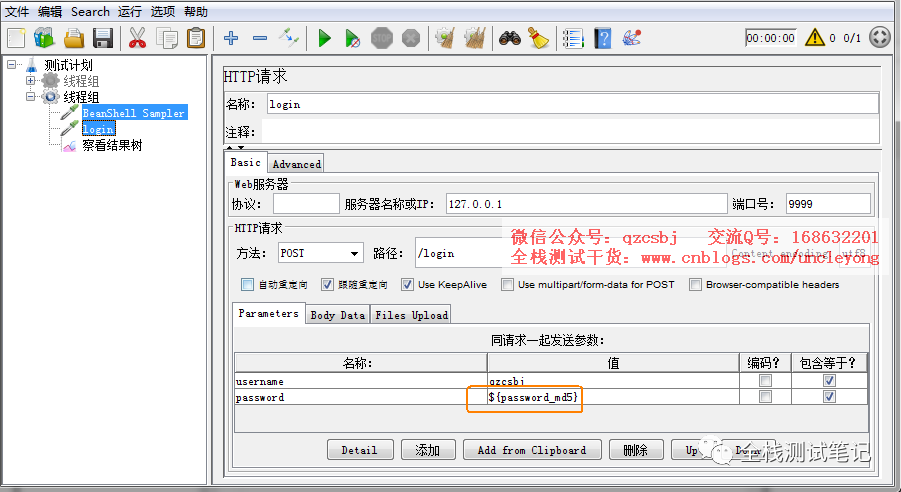Open the 帮助 menu
The width and height of the screenshot is (901, 492).
coord(196,11)
